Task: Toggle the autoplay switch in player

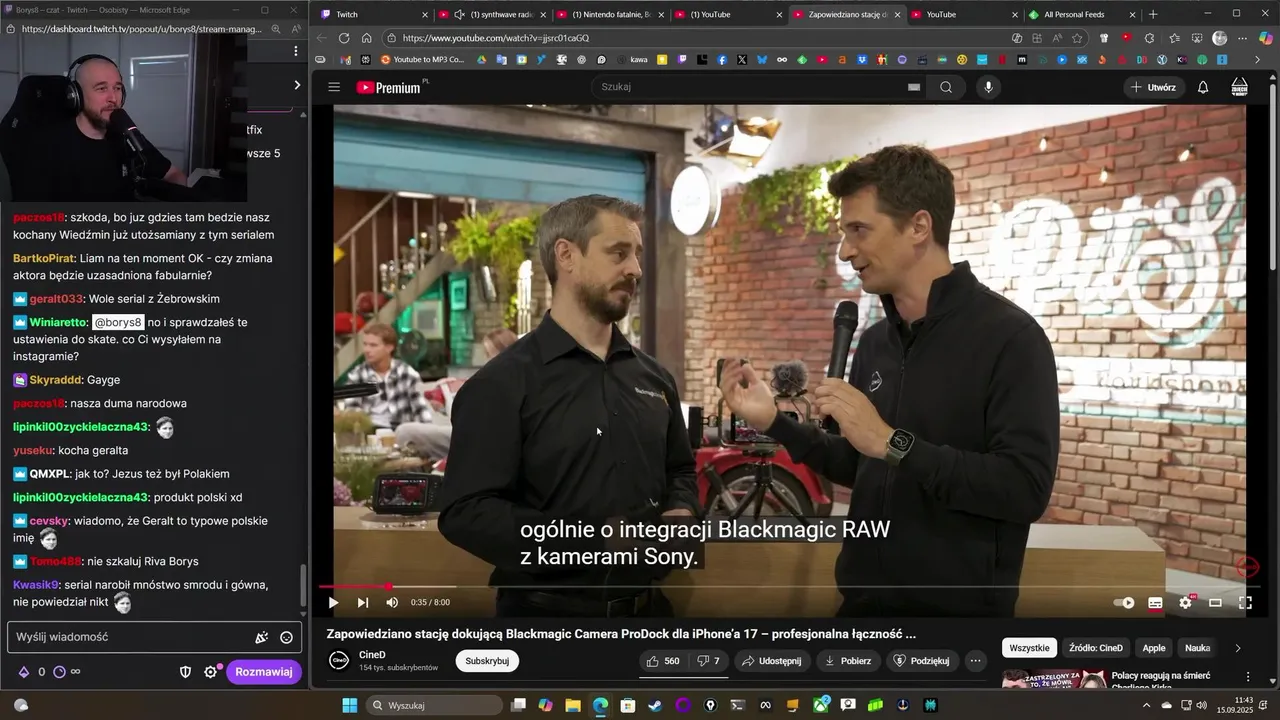Action: pyautogui.click(x=1125, y=602)
